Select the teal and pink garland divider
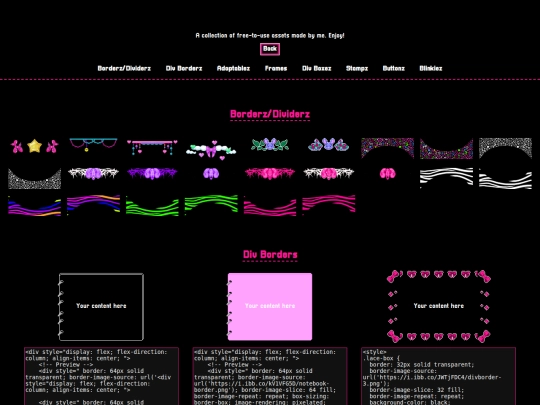 pos(93,145)
